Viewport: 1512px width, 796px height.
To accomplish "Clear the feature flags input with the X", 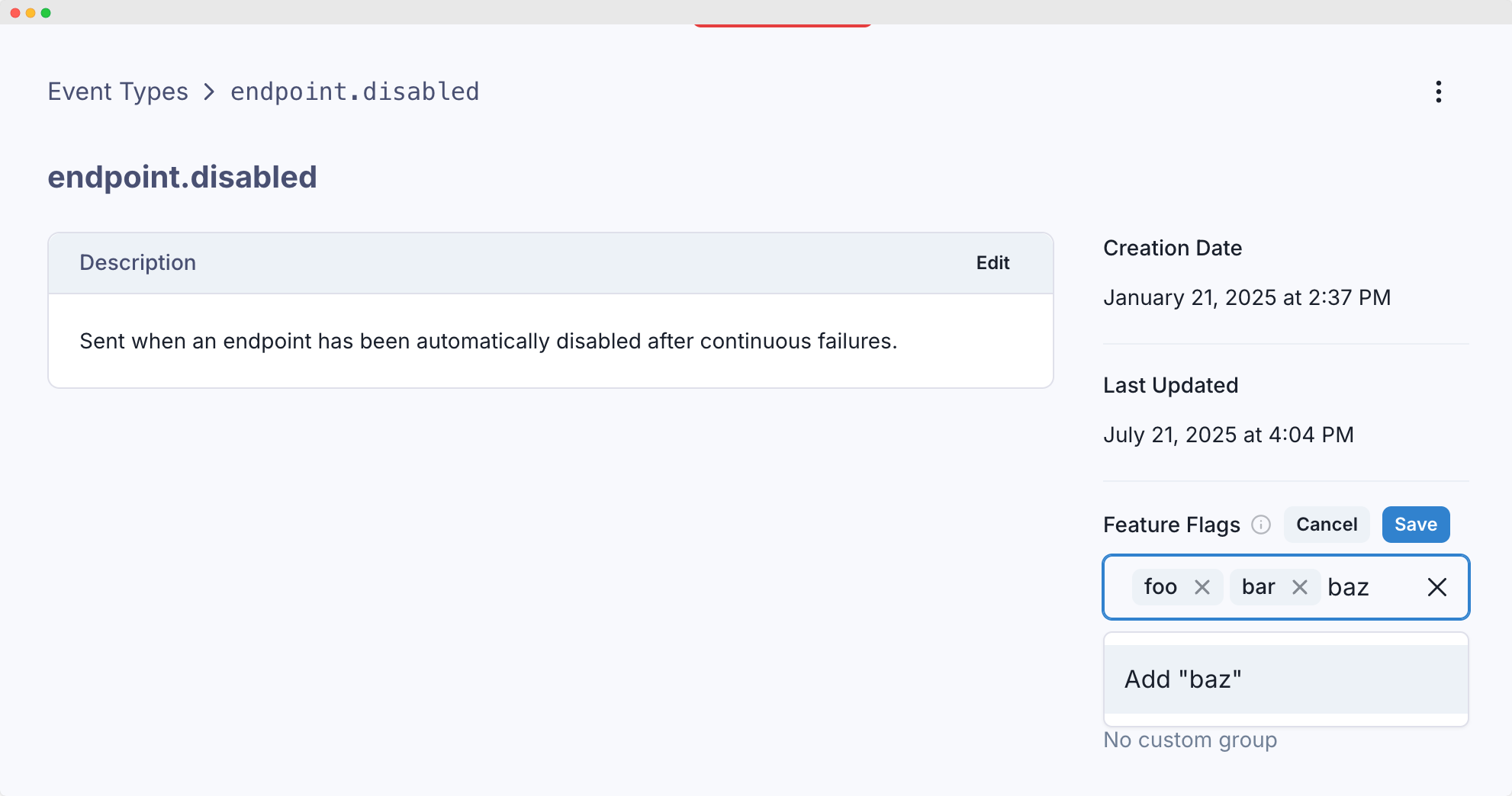I will click(x=1437, y=587).
